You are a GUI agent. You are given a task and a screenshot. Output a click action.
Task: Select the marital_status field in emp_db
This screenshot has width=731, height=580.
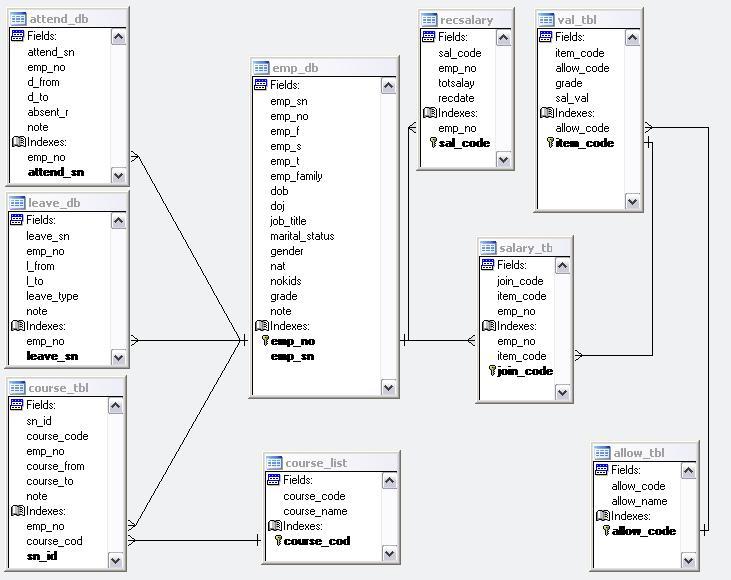point(302,236)
